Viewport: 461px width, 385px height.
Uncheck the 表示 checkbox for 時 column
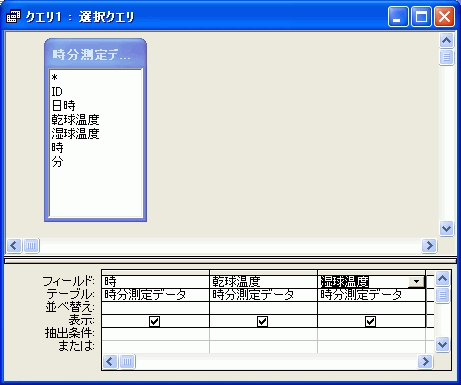point(154,321)
